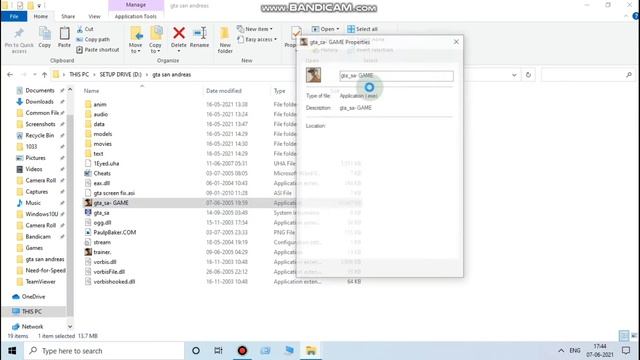The width and height of the screenshot is (640, 360).
Task: Choose Copy path in the ribbon
Action: click(93, 39)
